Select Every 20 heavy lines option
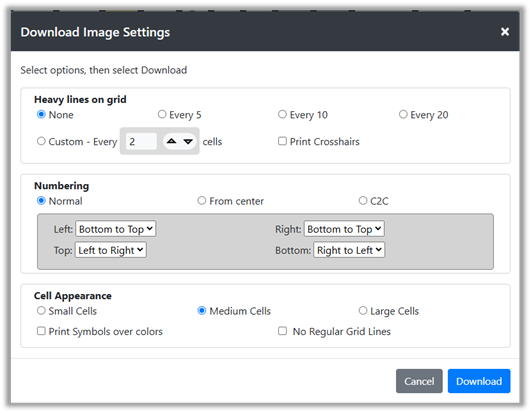531x413 pixels. tap(403, 114)
